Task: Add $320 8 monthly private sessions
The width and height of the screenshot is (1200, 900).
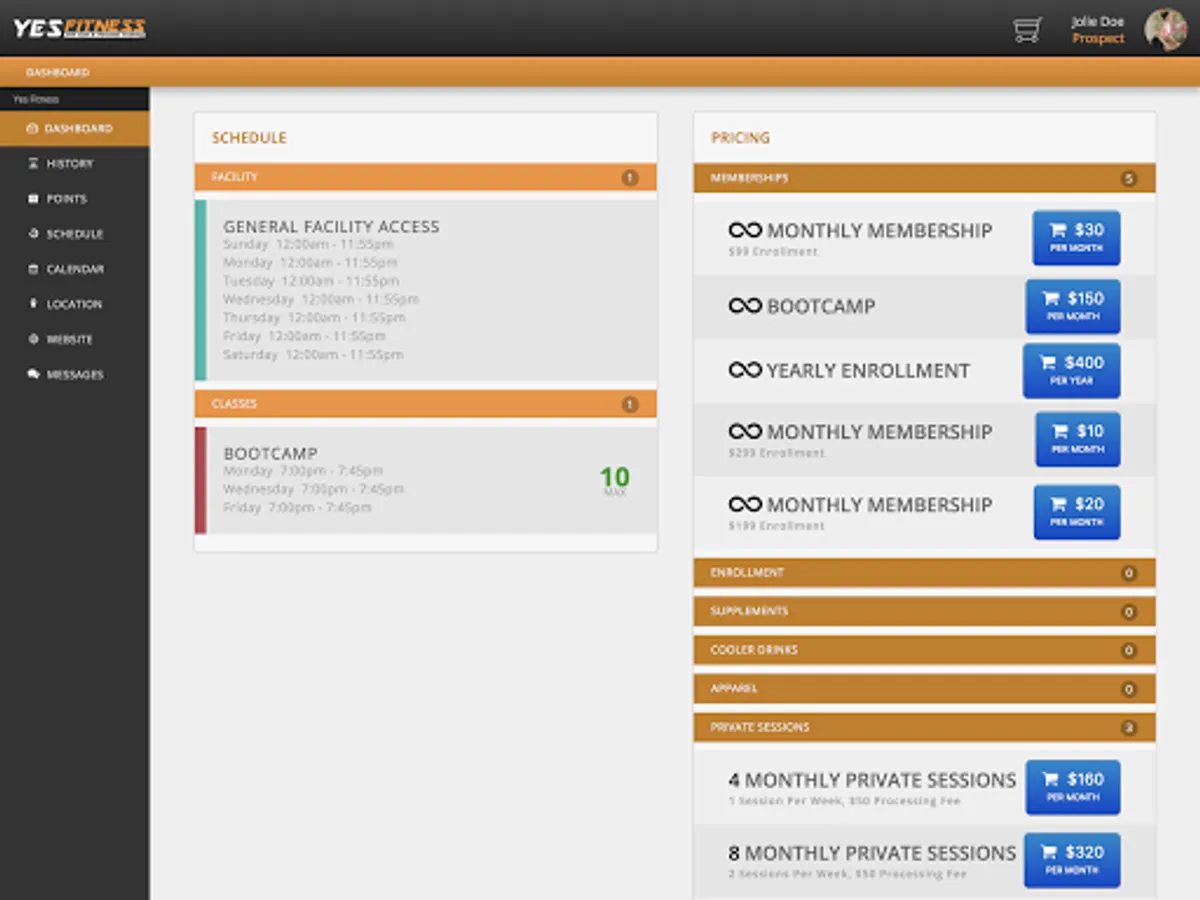Action: [x=1072, y=860]
